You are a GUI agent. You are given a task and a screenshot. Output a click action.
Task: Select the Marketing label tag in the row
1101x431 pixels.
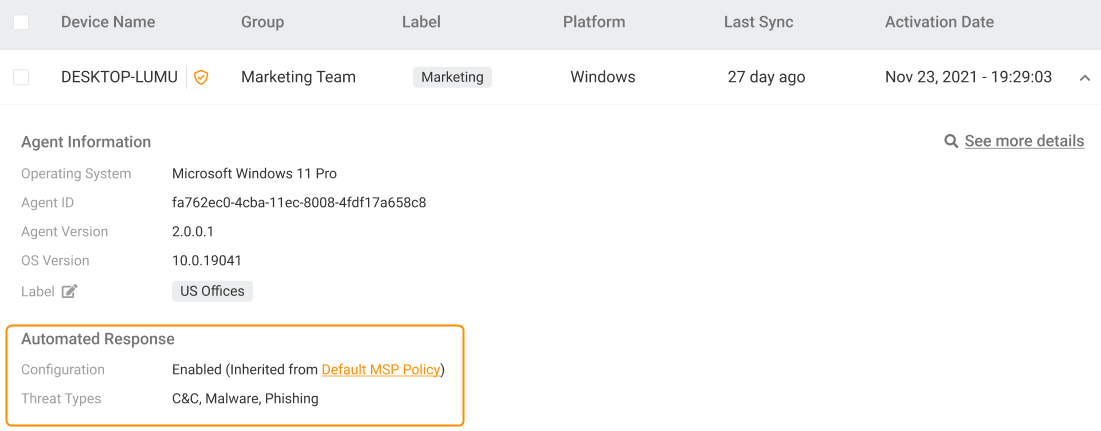(452, 77)
